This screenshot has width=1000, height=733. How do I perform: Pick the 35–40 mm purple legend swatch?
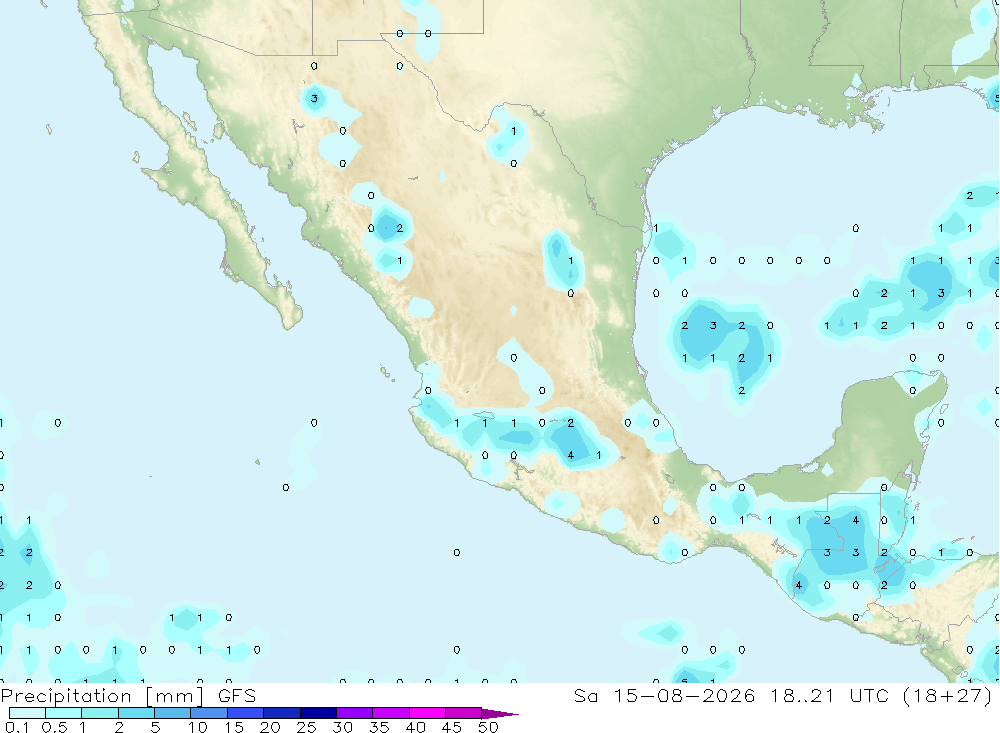(390, 713)
